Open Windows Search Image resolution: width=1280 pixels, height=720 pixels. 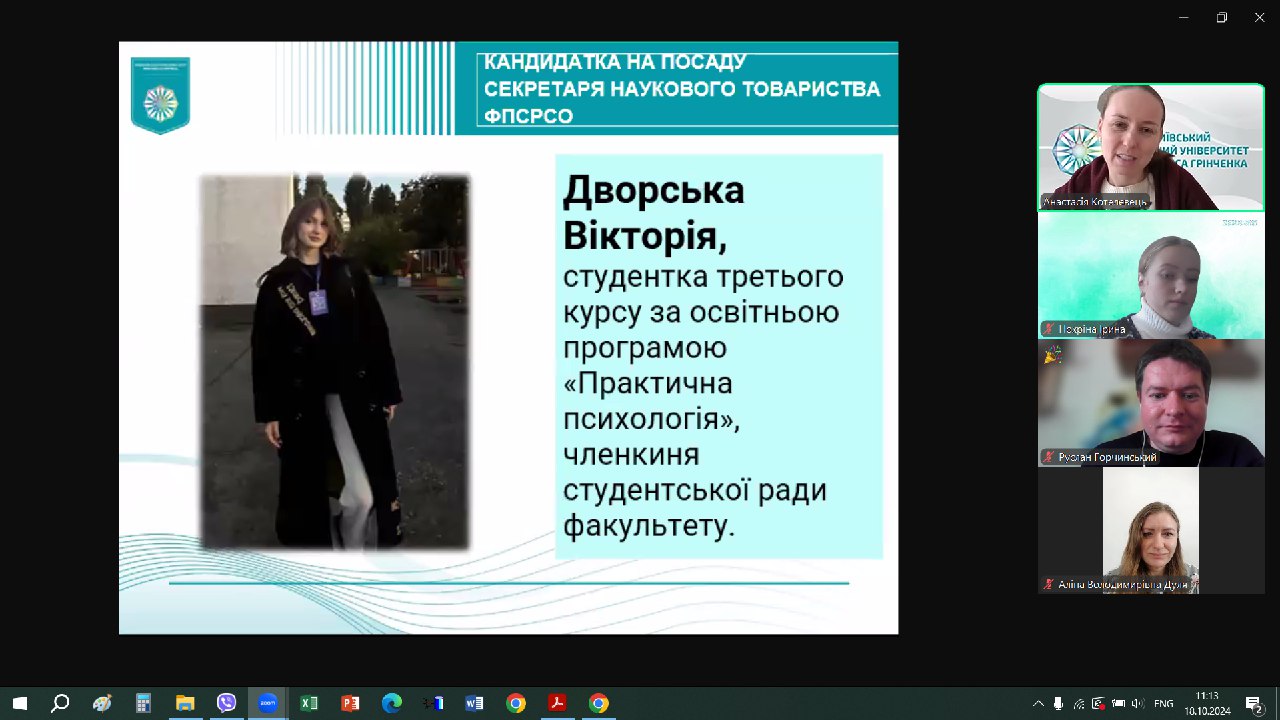click(x=60, y=705)
